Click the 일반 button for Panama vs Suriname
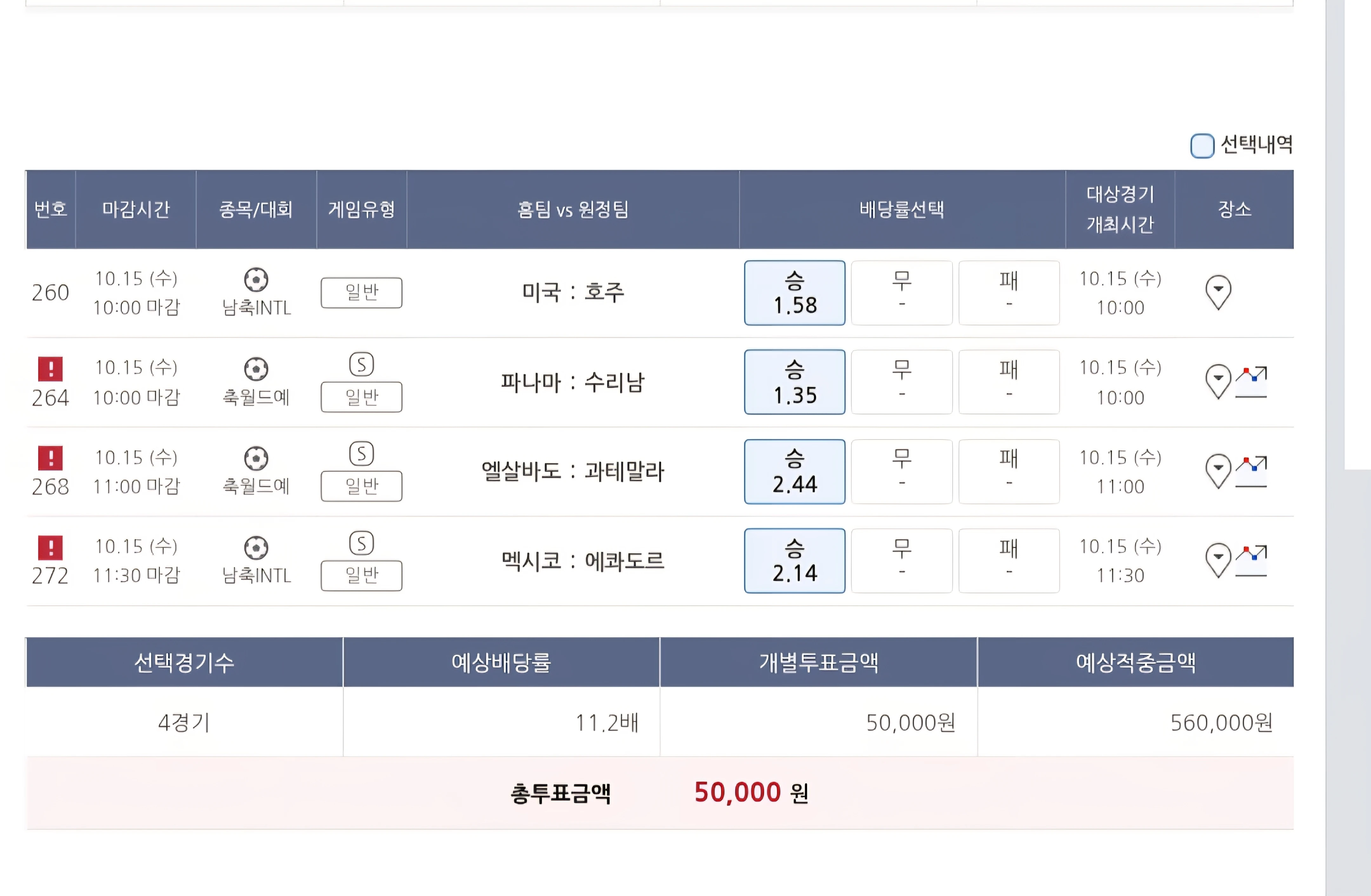Screen dimensions: 1371x896 tap(362, 396)
